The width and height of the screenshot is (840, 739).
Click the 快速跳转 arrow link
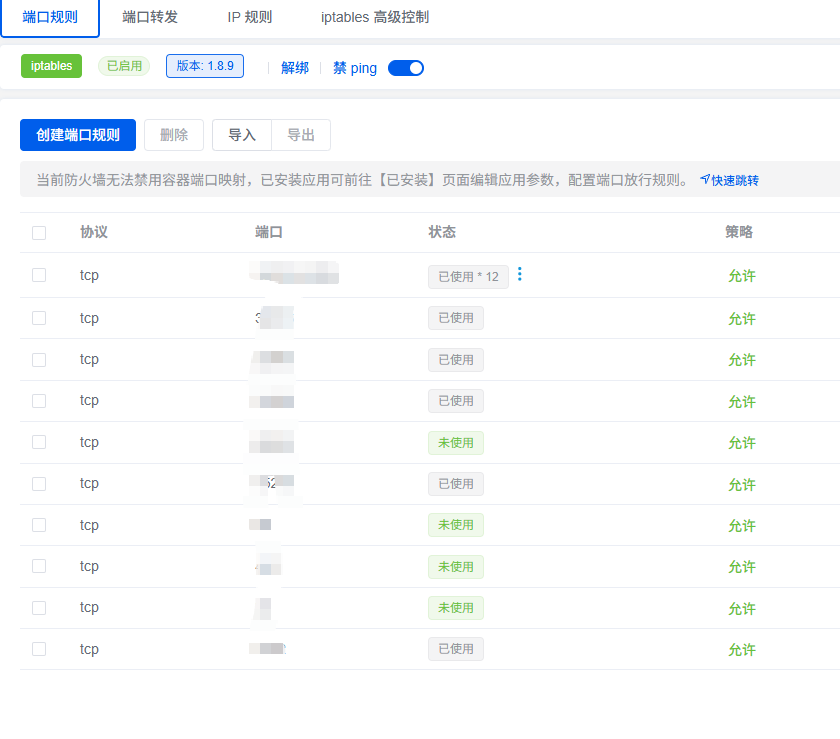pyautogui.click(x=729, y=181)
